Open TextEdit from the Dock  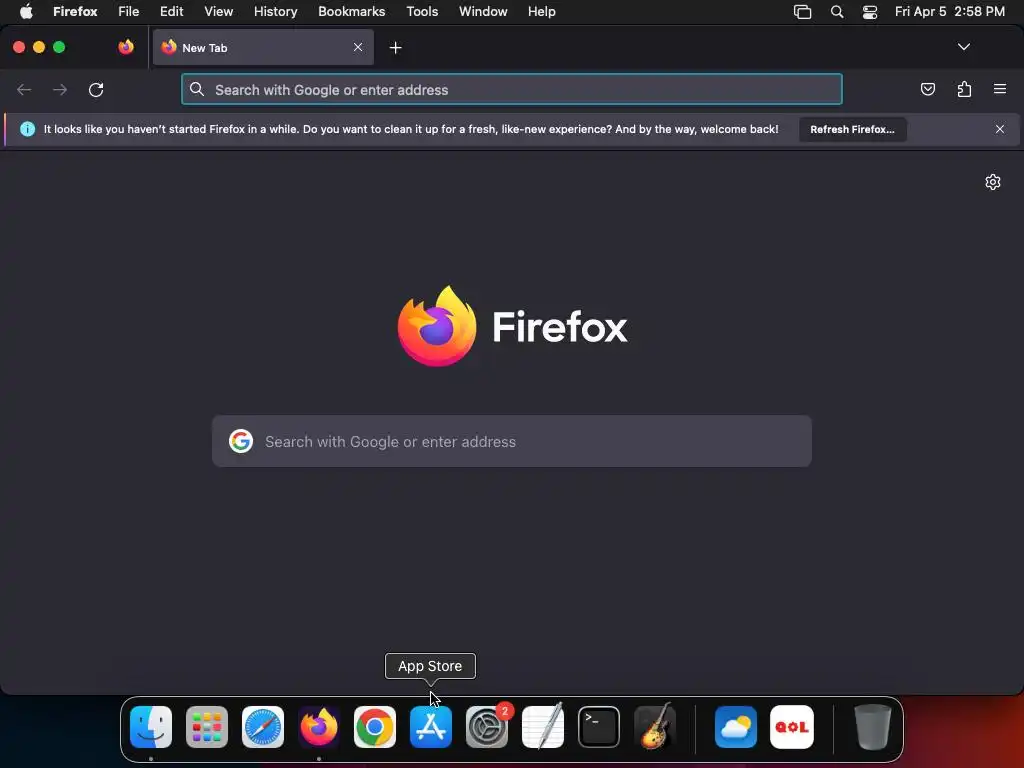click(543, 726)
